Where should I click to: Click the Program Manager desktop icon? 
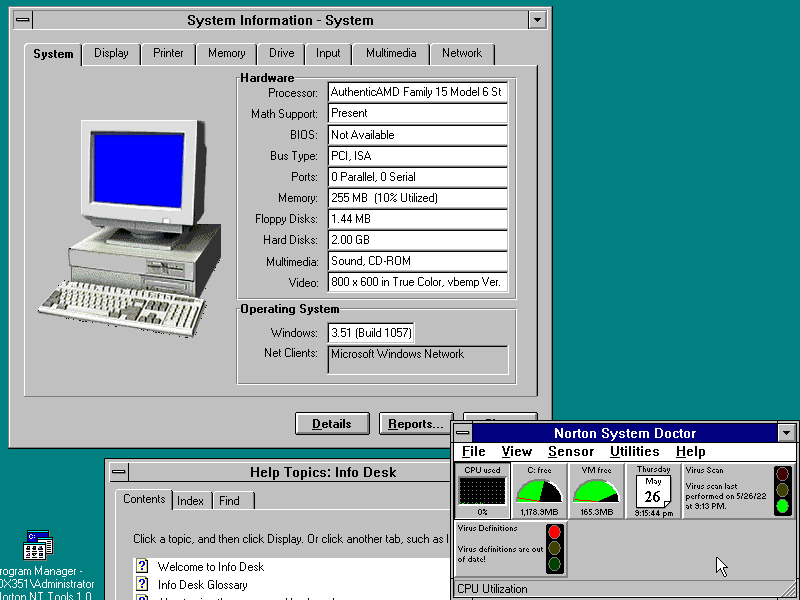click(x=39, y=545)
